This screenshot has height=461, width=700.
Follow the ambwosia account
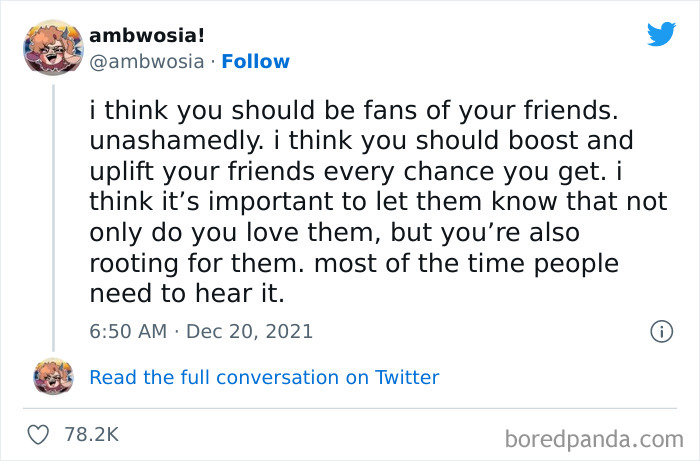255,61
